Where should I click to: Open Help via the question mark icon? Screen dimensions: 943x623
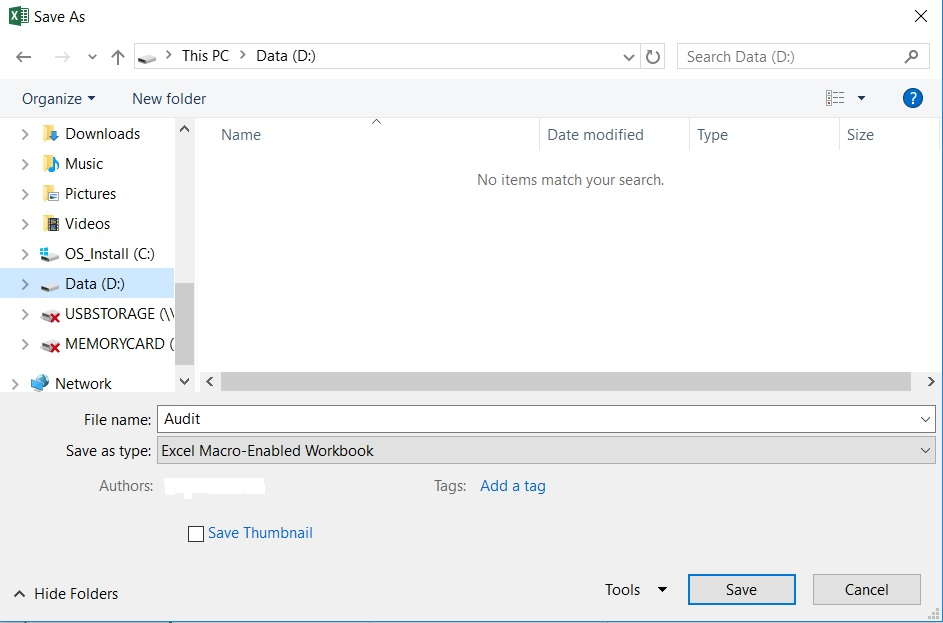913,98
